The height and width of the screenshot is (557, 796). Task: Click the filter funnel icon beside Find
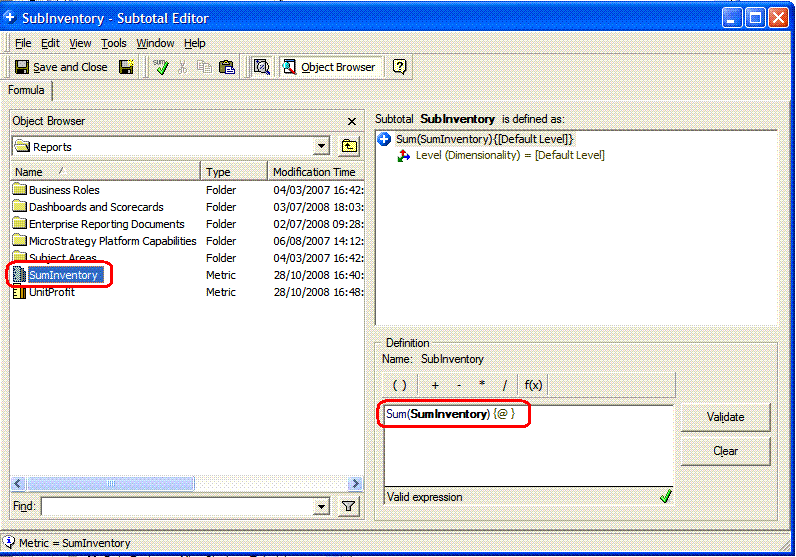coord(349,506)
